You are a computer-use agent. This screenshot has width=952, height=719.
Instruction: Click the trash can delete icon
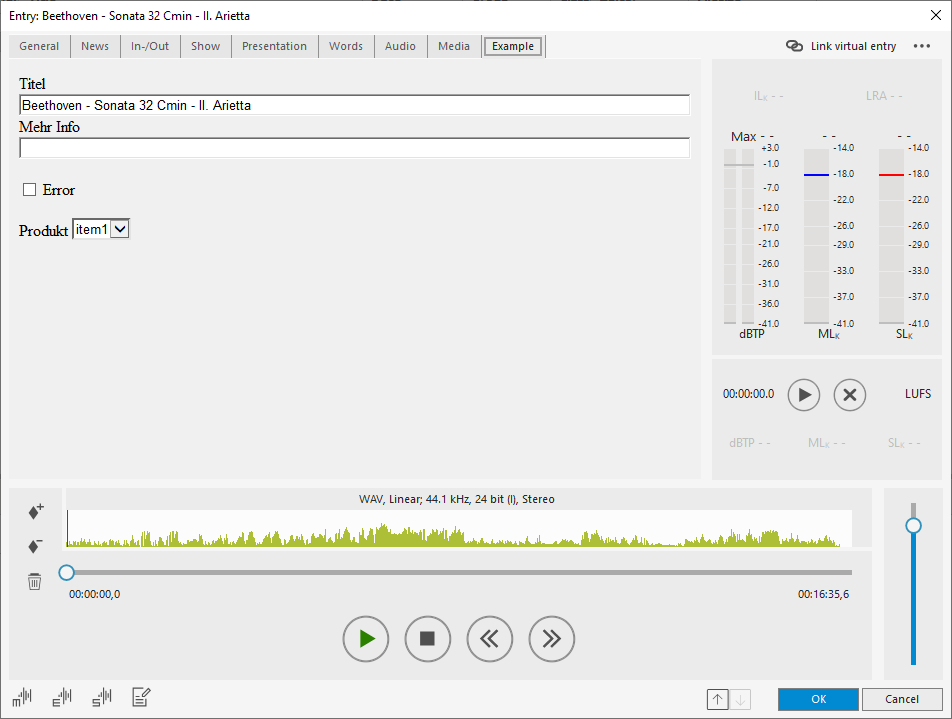click(35, 581)
